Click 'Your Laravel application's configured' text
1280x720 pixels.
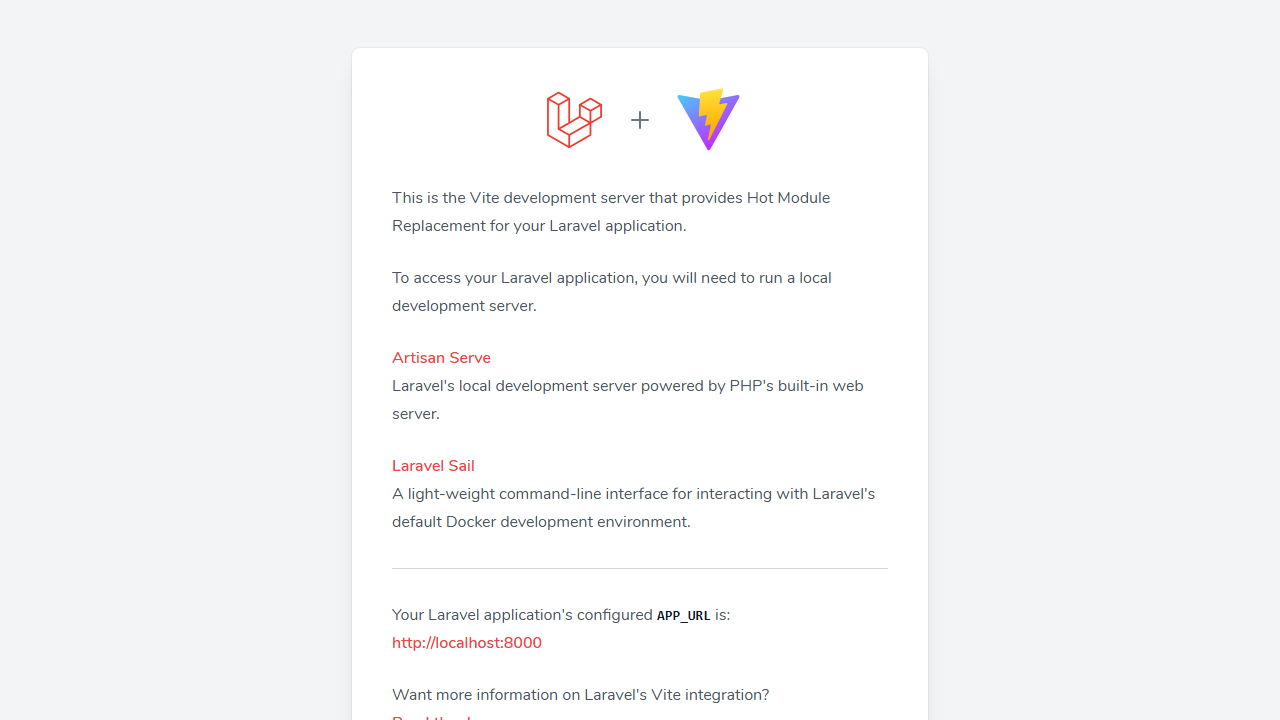[x=522, y=615]
